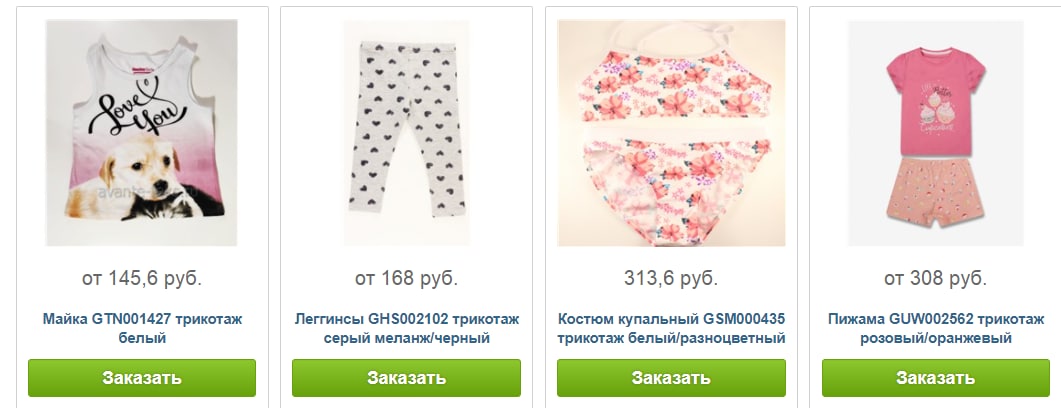The width and height of the screenshot is (1061, 408).
Task: Click the swimsuit bottom piece in photo
Action: (x=677, y=186)
